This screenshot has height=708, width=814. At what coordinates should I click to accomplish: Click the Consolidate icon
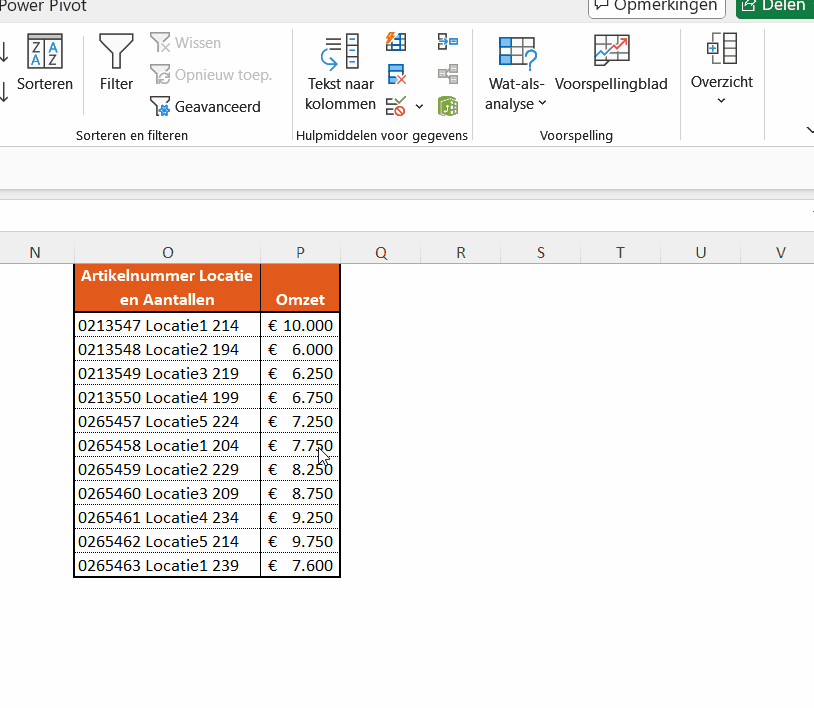pos(447,42)
